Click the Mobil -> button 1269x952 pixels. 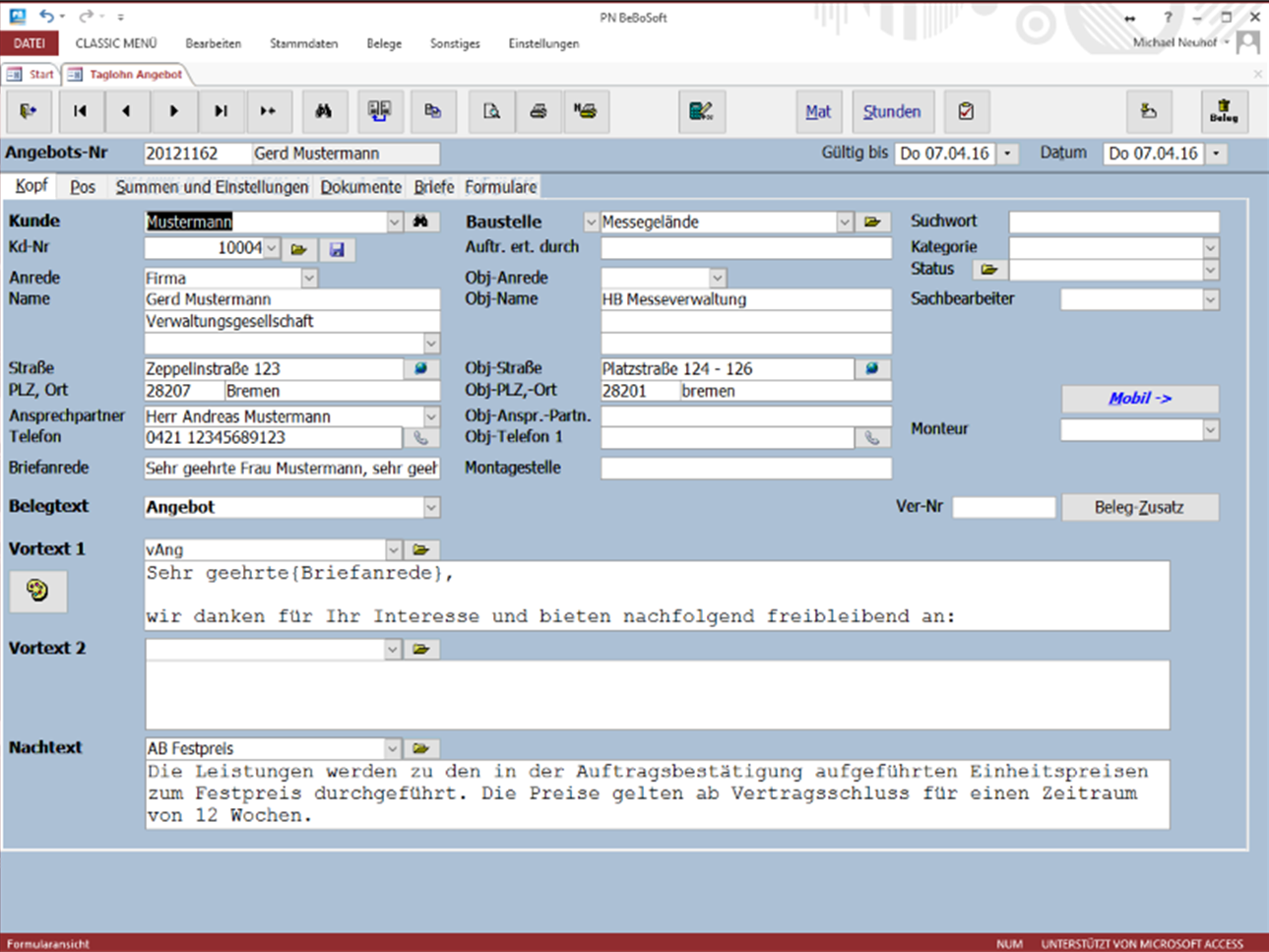(1139, 399)
